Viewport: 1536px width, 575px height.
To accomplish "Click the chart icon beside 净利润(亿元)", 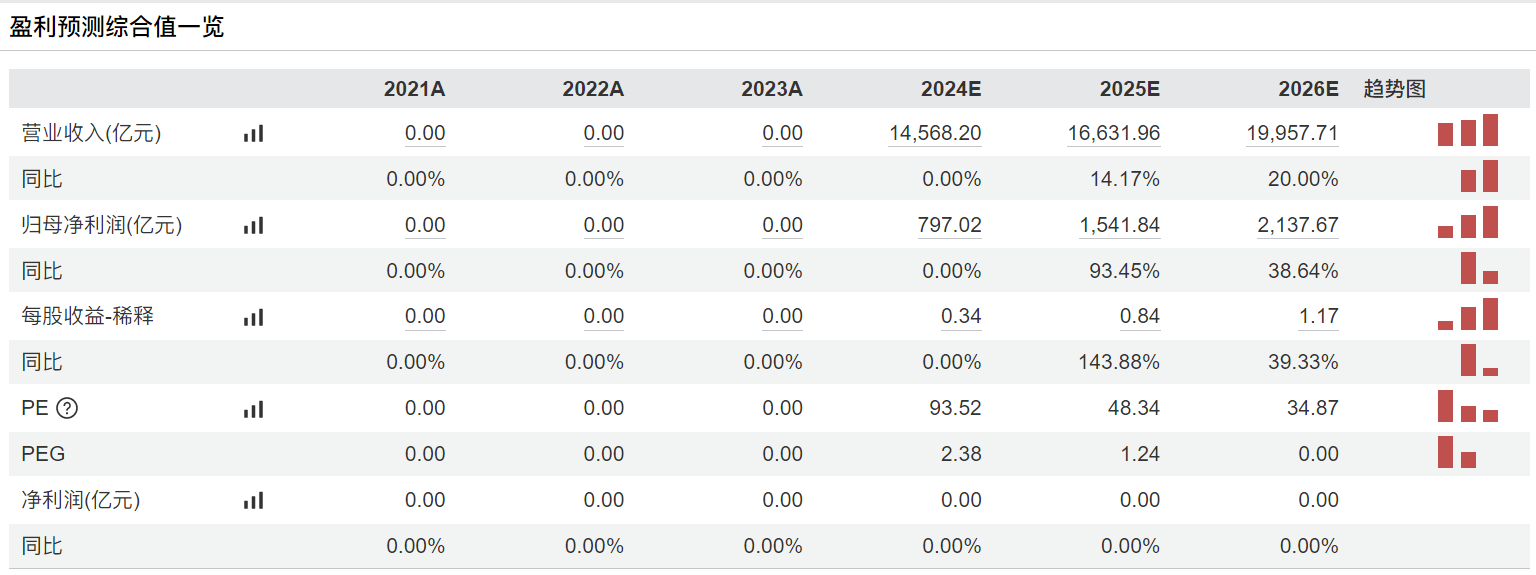I will (x=253, y=500).
